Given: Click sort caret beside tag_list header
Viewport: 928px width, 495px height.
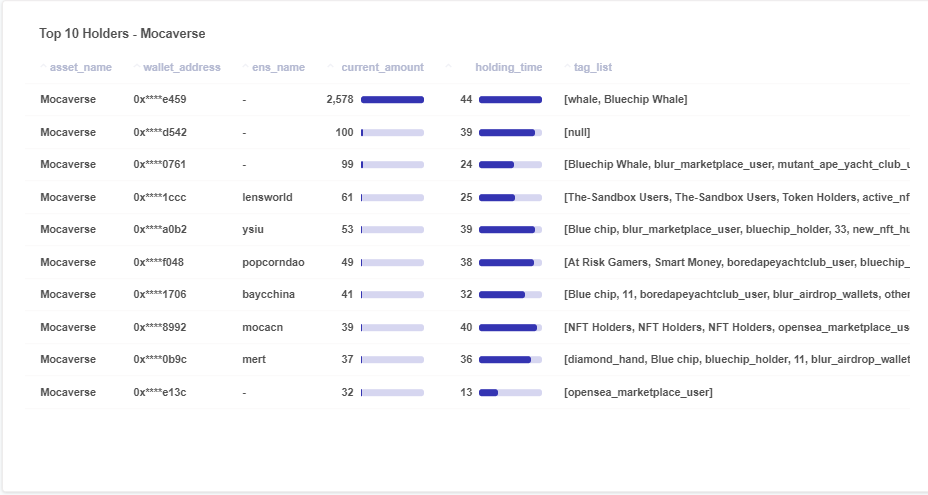Looking at the screenshot, I should [568, 66].
